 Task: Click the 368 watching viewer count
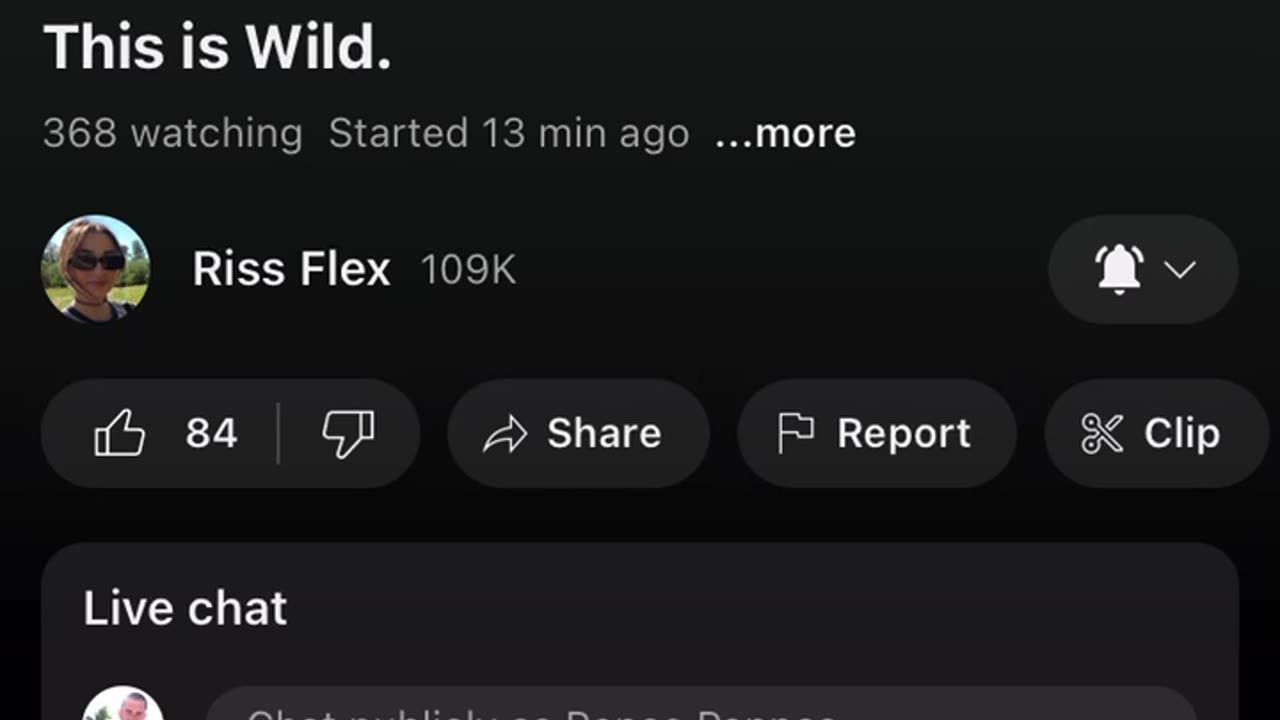tap(172, 133)
